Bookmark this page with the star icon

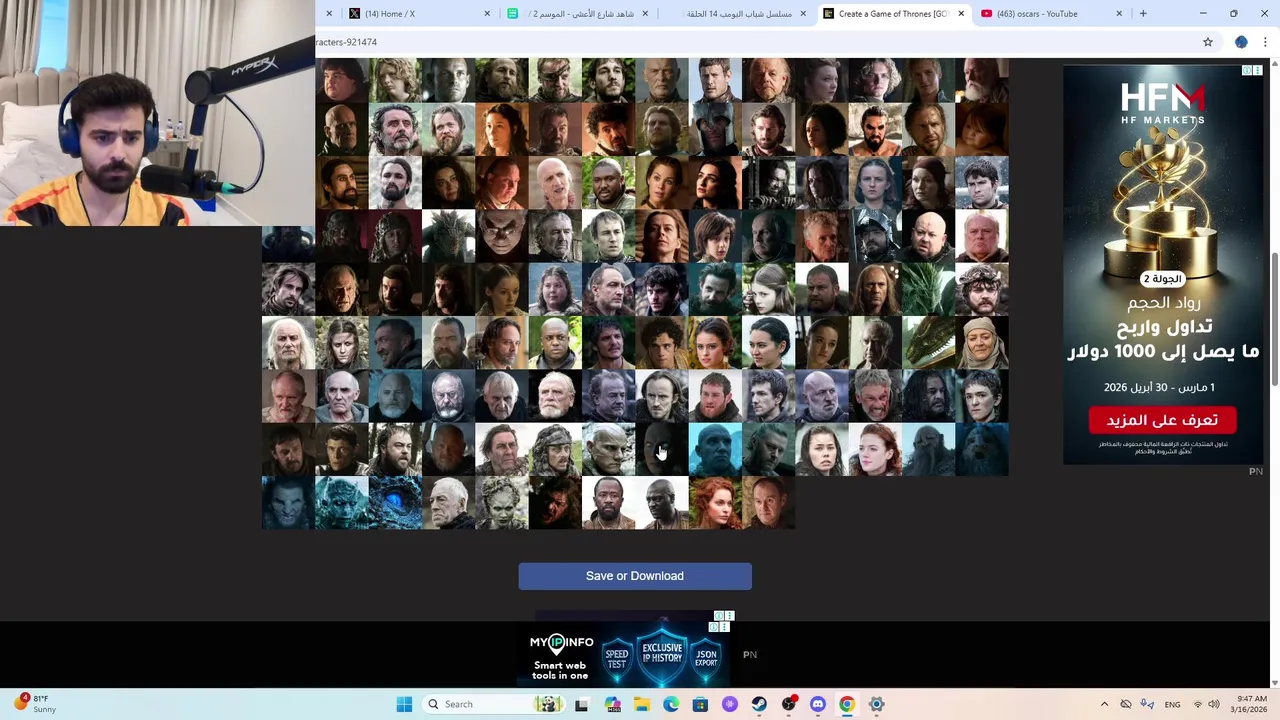1208,42
